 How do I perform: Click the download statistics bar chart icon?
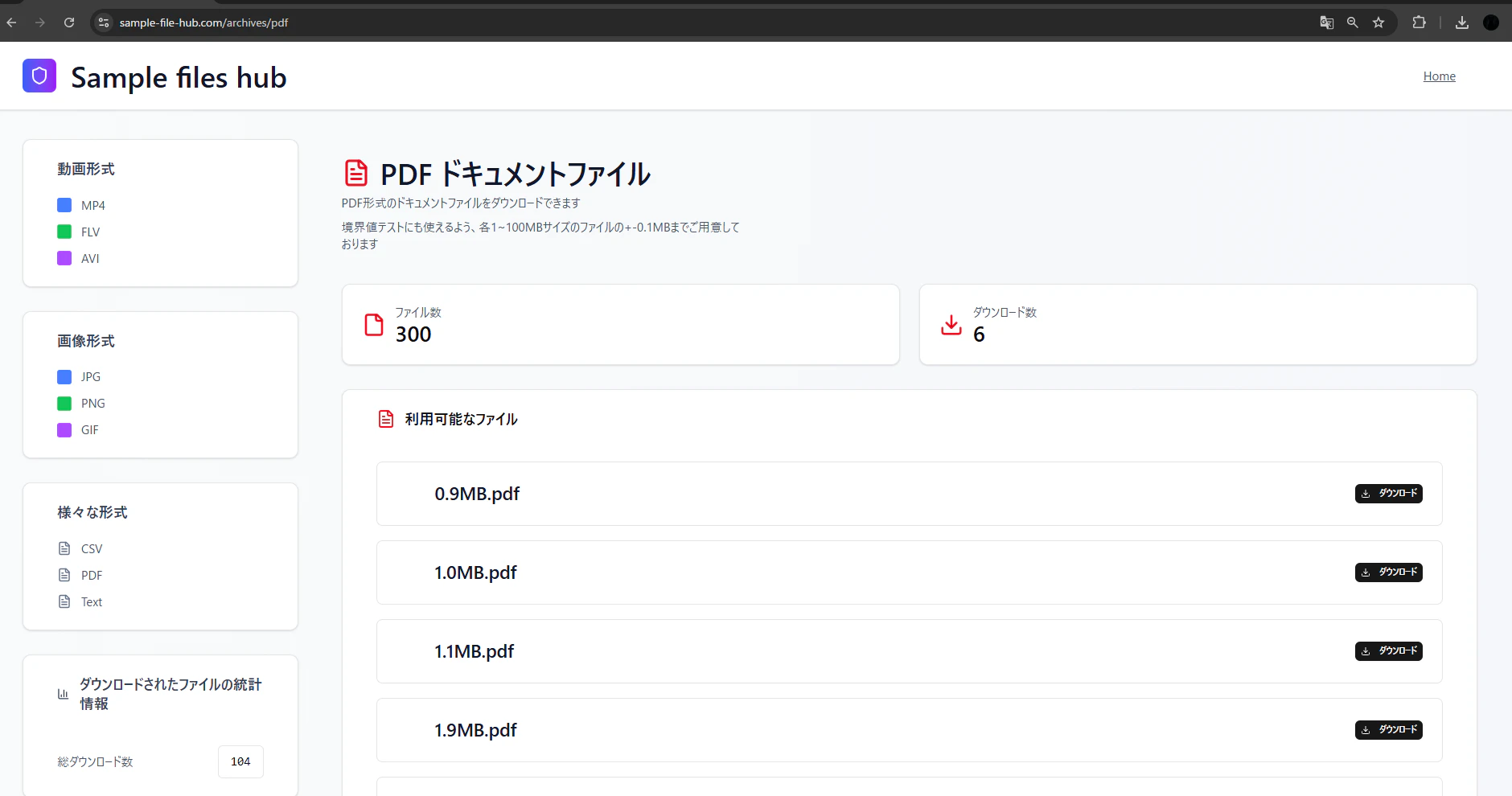click(63, 694)
